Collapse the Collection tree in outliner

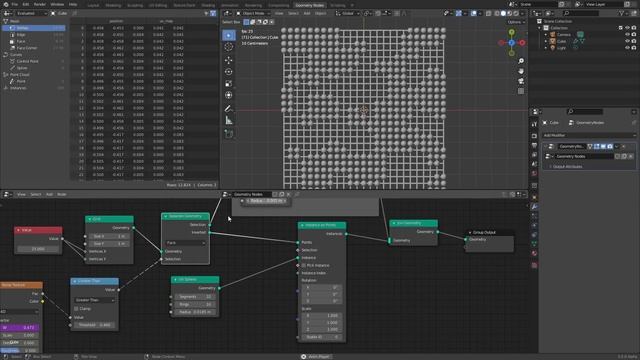point(540,28)
